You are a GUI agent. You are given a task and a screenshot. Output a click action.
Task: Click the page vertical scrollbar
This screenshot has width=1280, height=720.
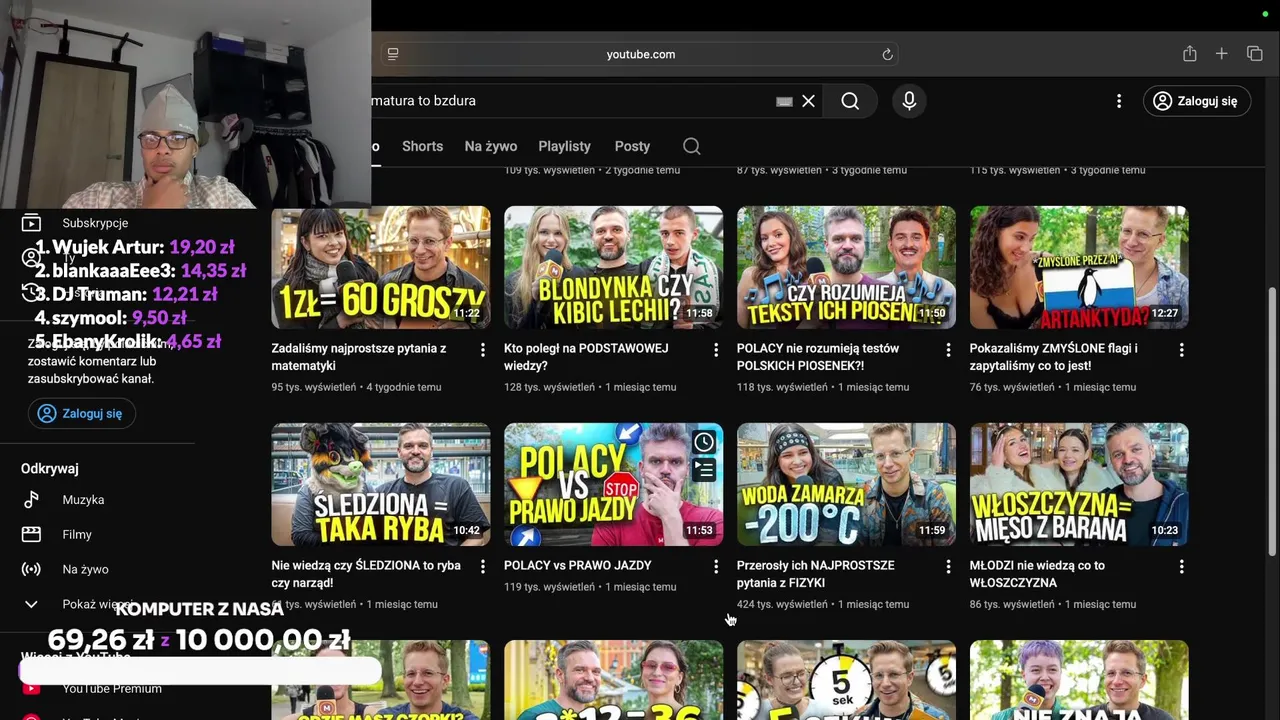[x=1272, y=420]
